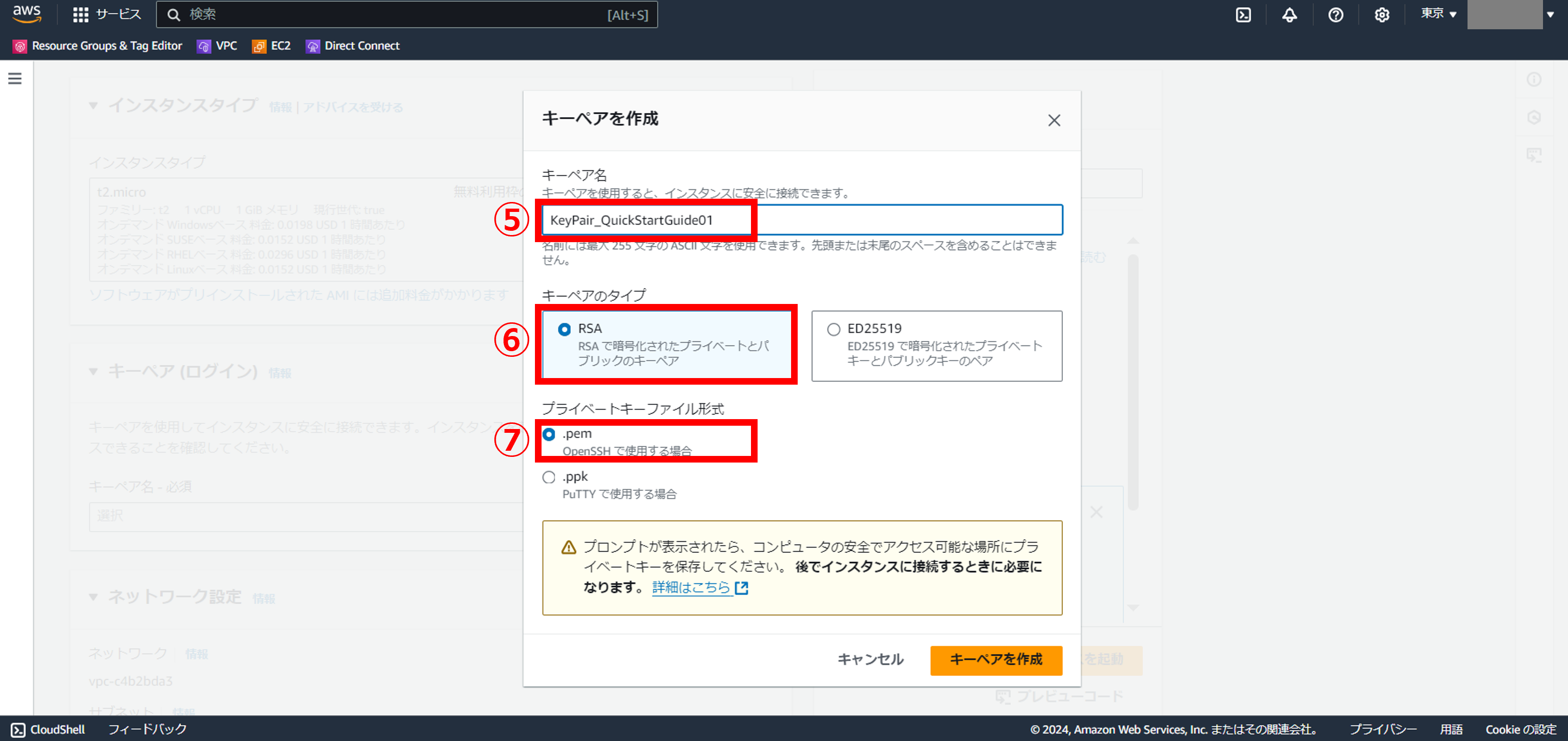This screenshot has width=1568, height=741.
Task: Click the scroll up arrow in summary panel
Action: [x=1133, y=241]
